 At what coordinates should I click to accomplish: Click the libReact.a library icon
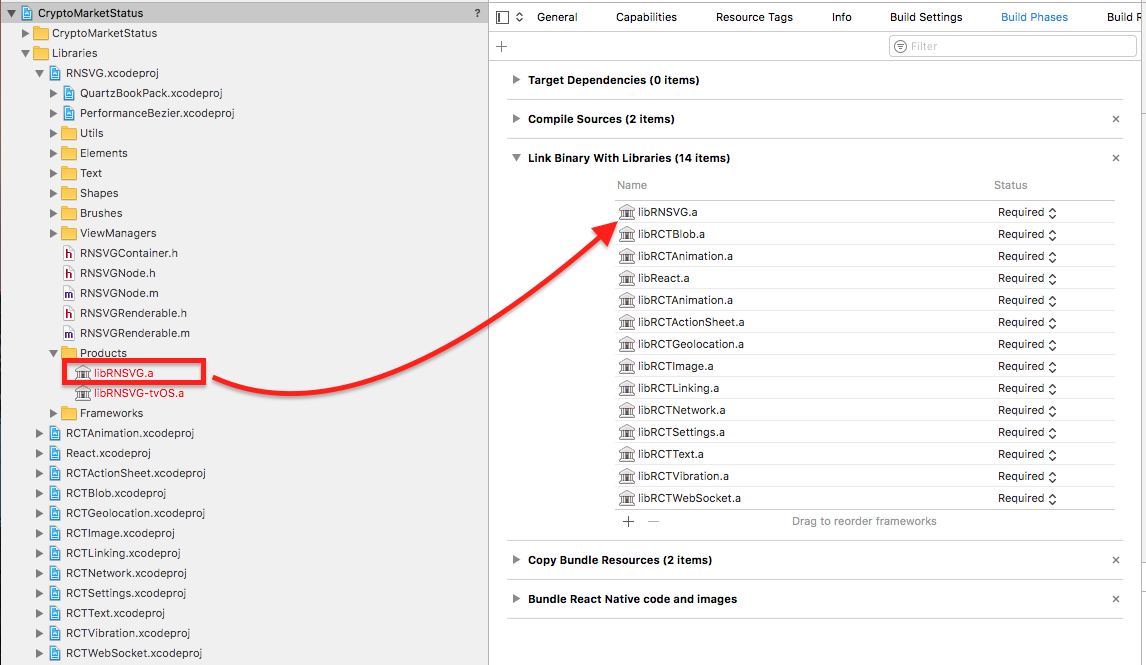[x=626, y=278]
